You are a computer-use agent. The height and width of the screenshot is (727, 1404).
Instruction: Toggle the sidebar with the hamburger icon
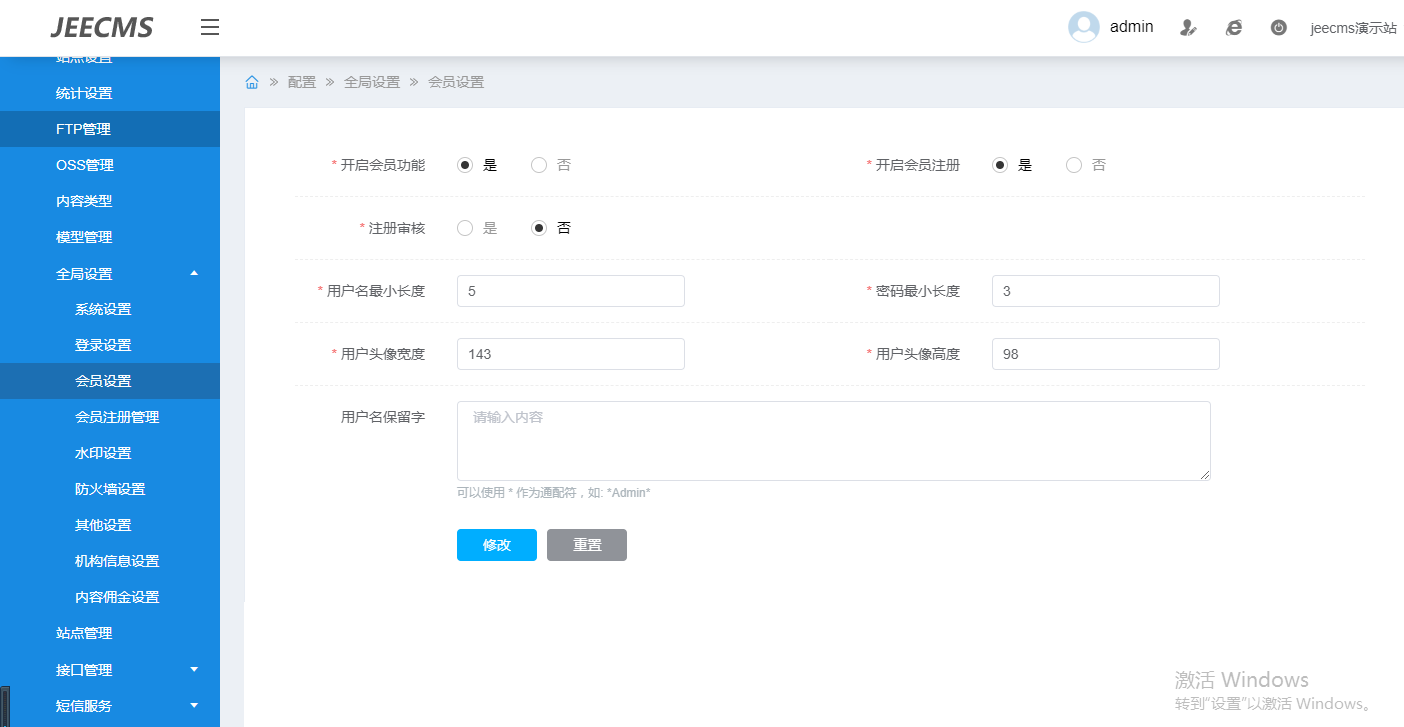point(210,27)
